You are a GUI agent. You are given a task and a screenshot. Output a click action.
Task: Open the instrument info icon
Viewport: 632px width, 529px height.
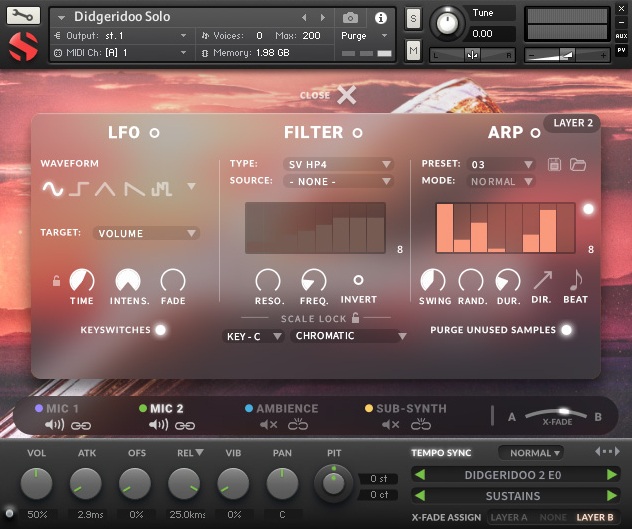pyautogui.click(x=380, y=18)
